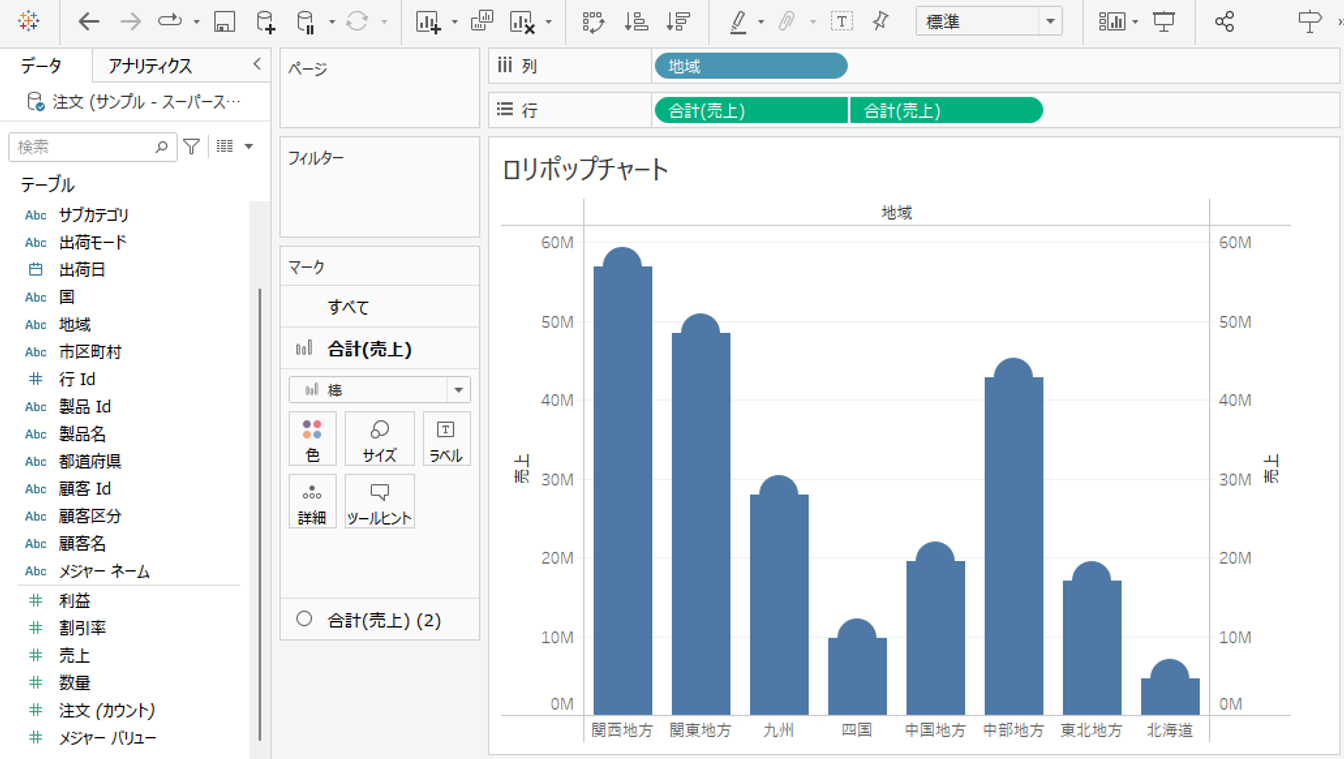1344x759 pixels.
Task: Click the ロリポップチャート chart title
Action: pyautogui.click(x=585, y=169)
